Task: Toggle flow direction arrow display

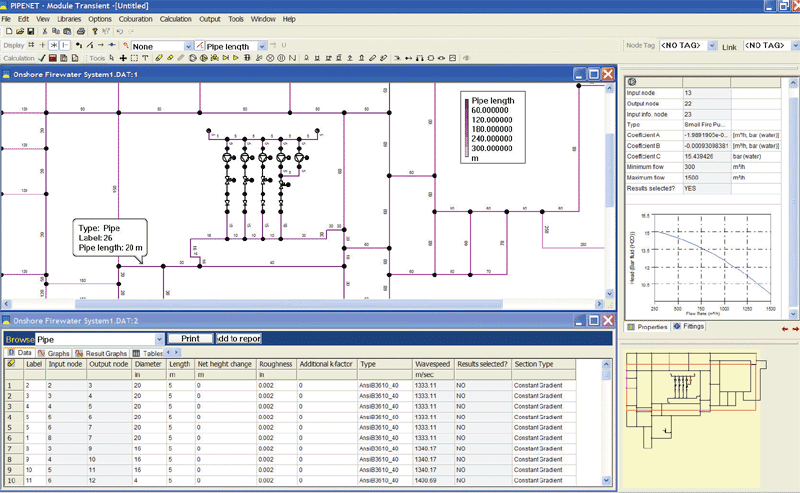Action: (x=101, y=45)
